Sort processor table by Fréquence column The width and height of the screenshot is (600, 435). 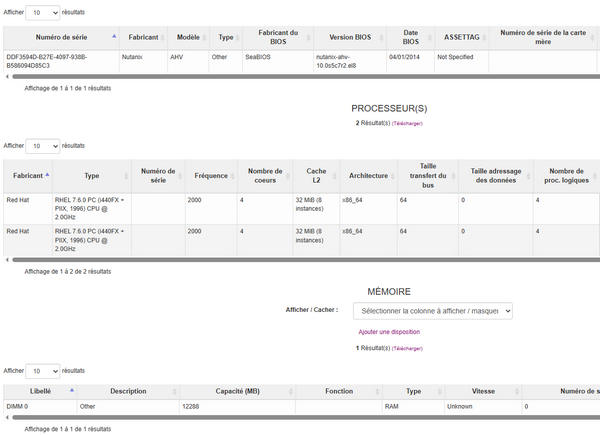click(211, 175)
